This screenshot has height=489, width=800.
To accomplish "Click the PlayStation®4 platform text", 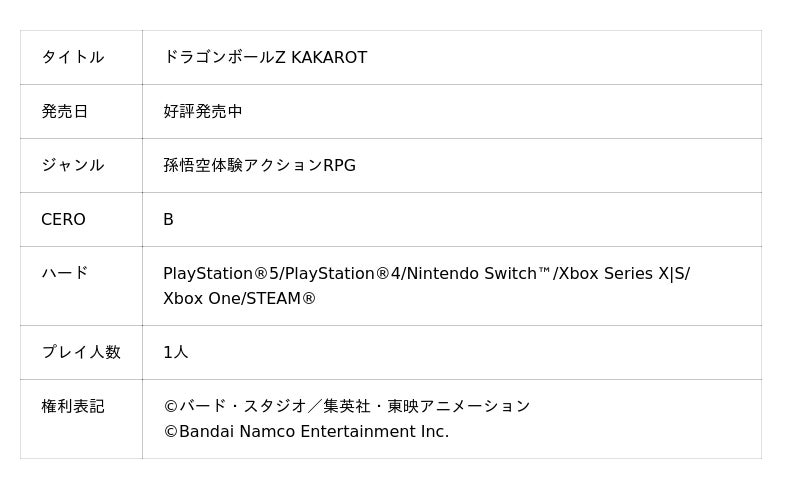I will click(x=342, y=274).
